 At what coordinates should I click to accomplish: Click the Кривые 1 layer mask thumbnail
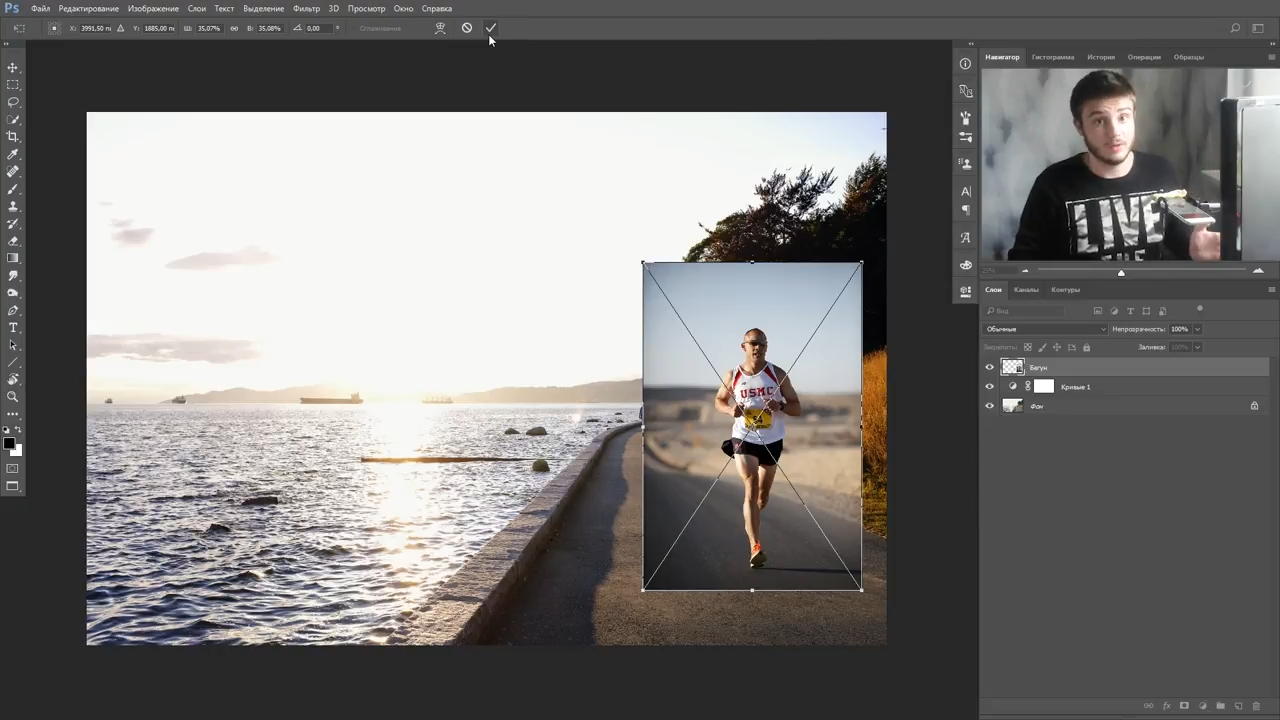[x=1044, y=387]
